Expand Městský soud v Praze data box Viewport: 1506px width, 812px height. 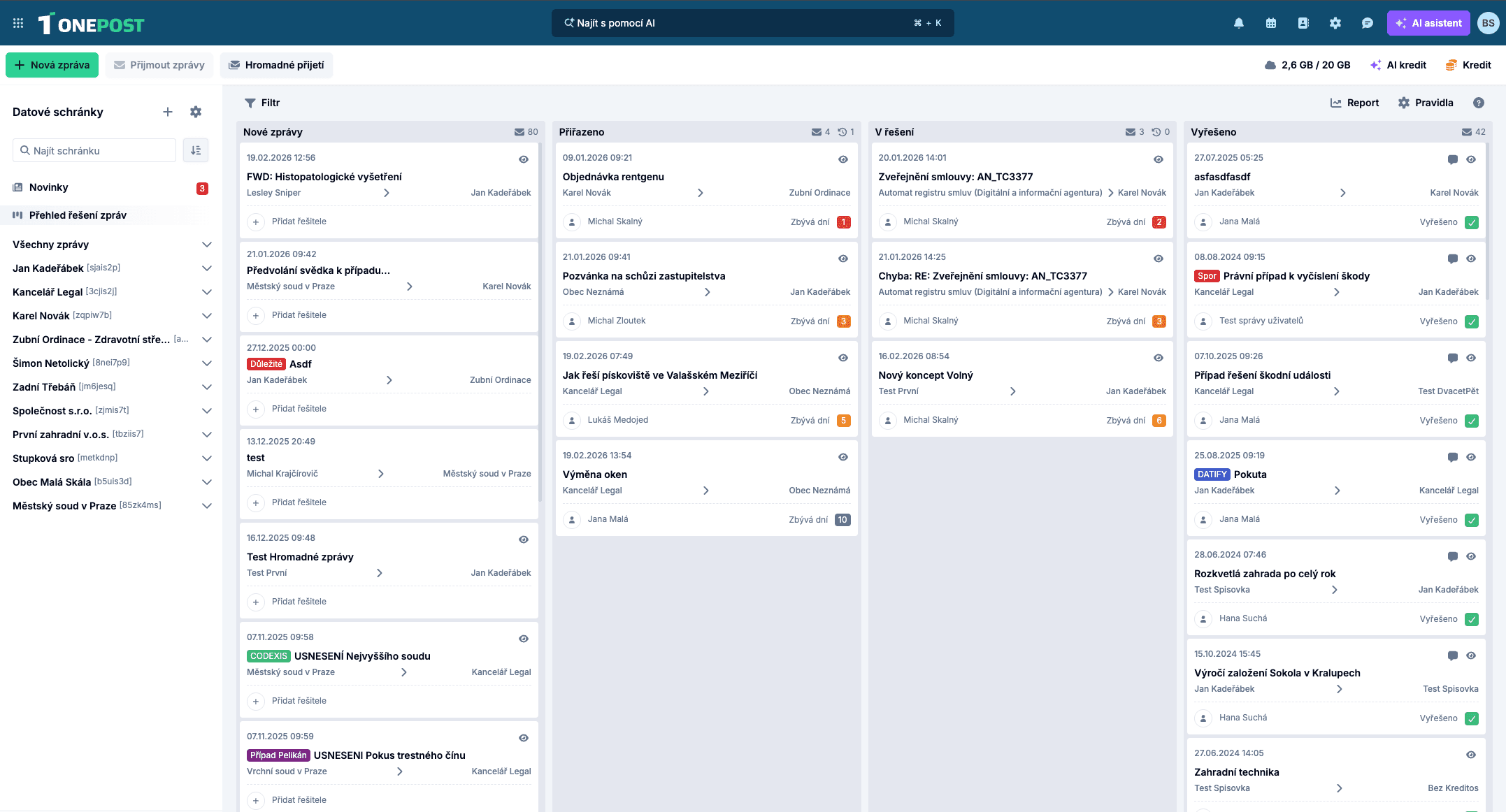coord(206,506)
